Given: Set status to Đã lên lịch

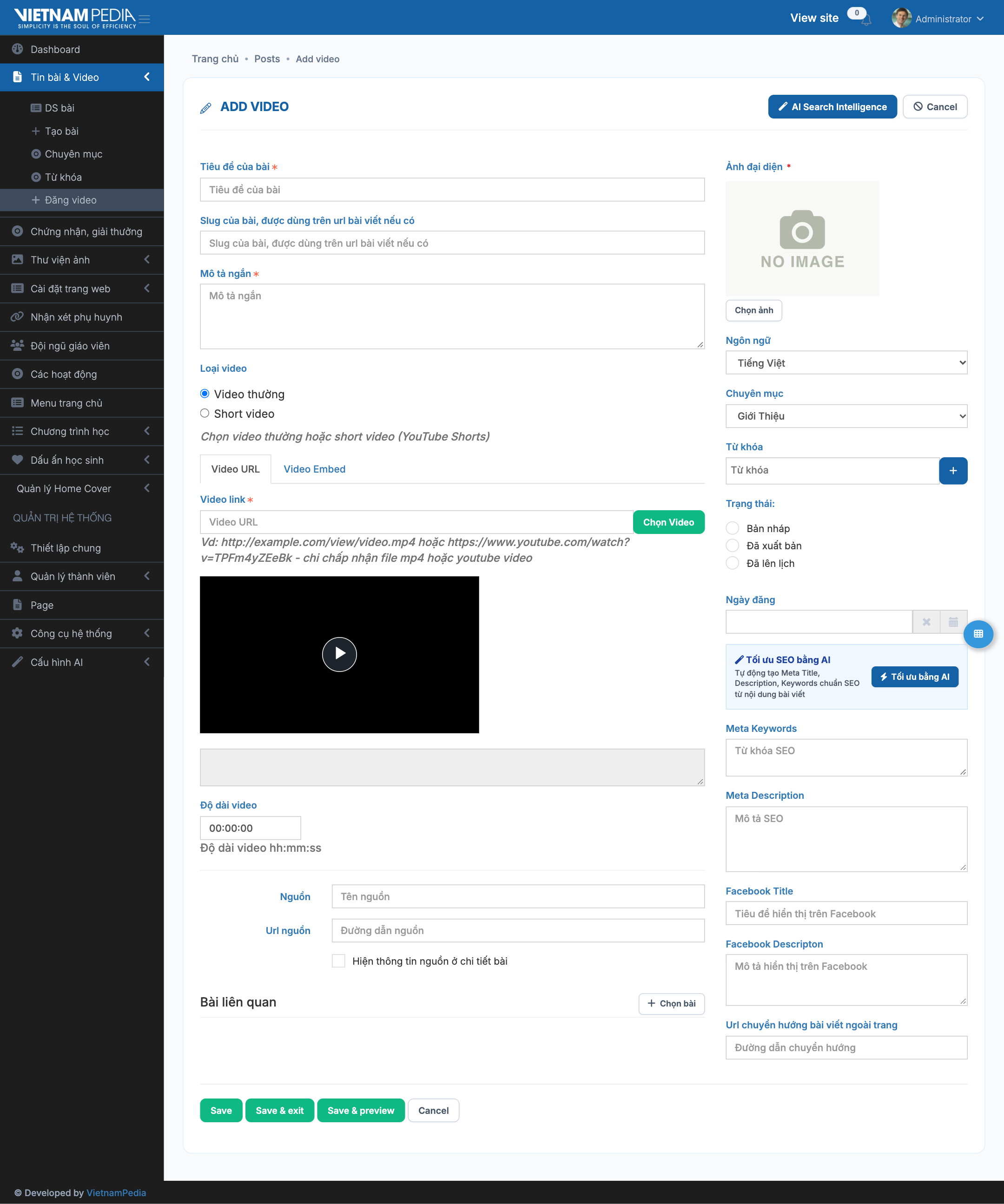Looking at the screenshot, I should [x=732, y=563].
